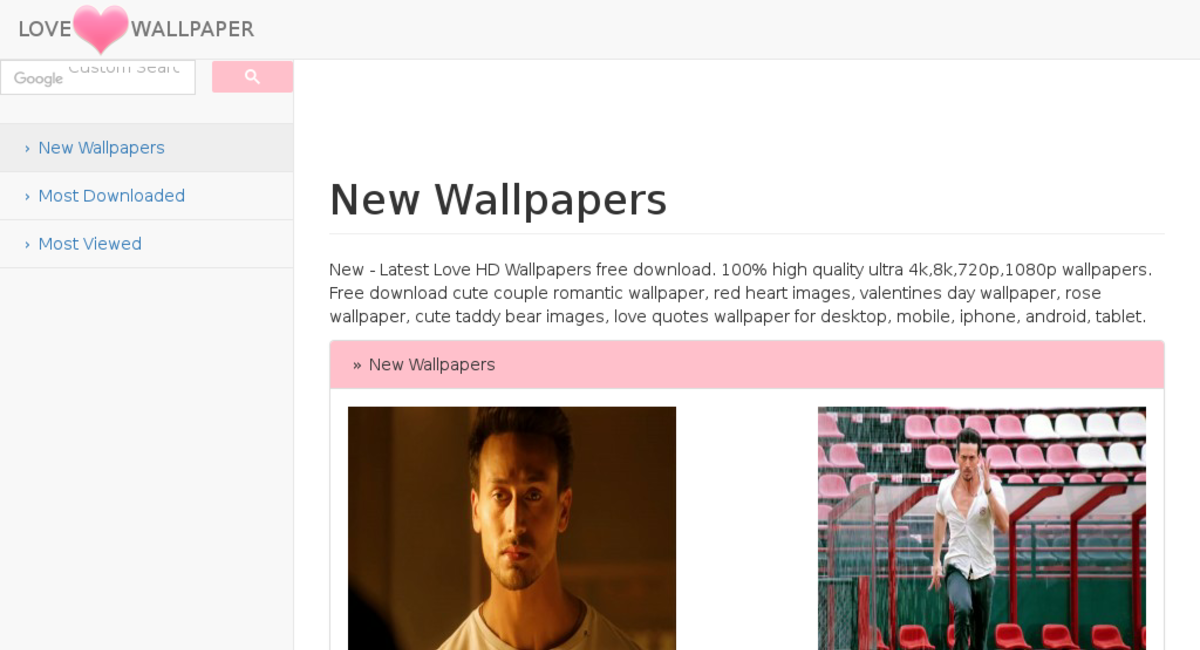Open the running man in stadium thumbnail

(982, 528)
